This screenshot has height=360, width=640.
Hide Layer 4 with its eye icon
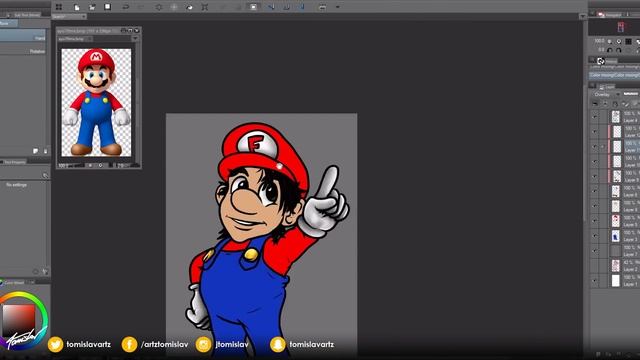point(595,117)
